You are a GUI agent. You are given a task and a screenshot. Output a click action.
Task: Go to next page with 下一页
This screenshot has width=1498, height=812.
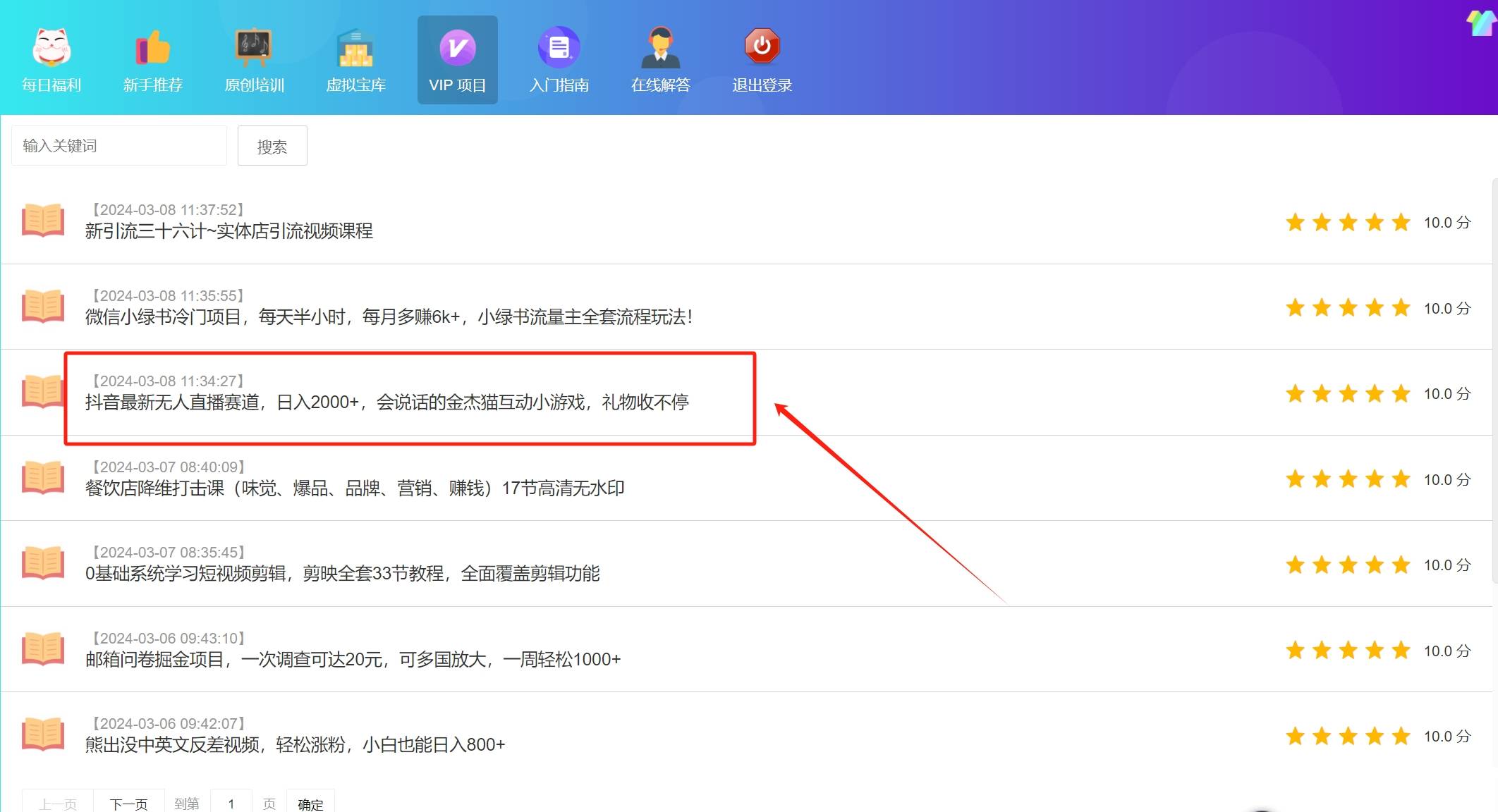pyautogui.click(x=128, y=802)
